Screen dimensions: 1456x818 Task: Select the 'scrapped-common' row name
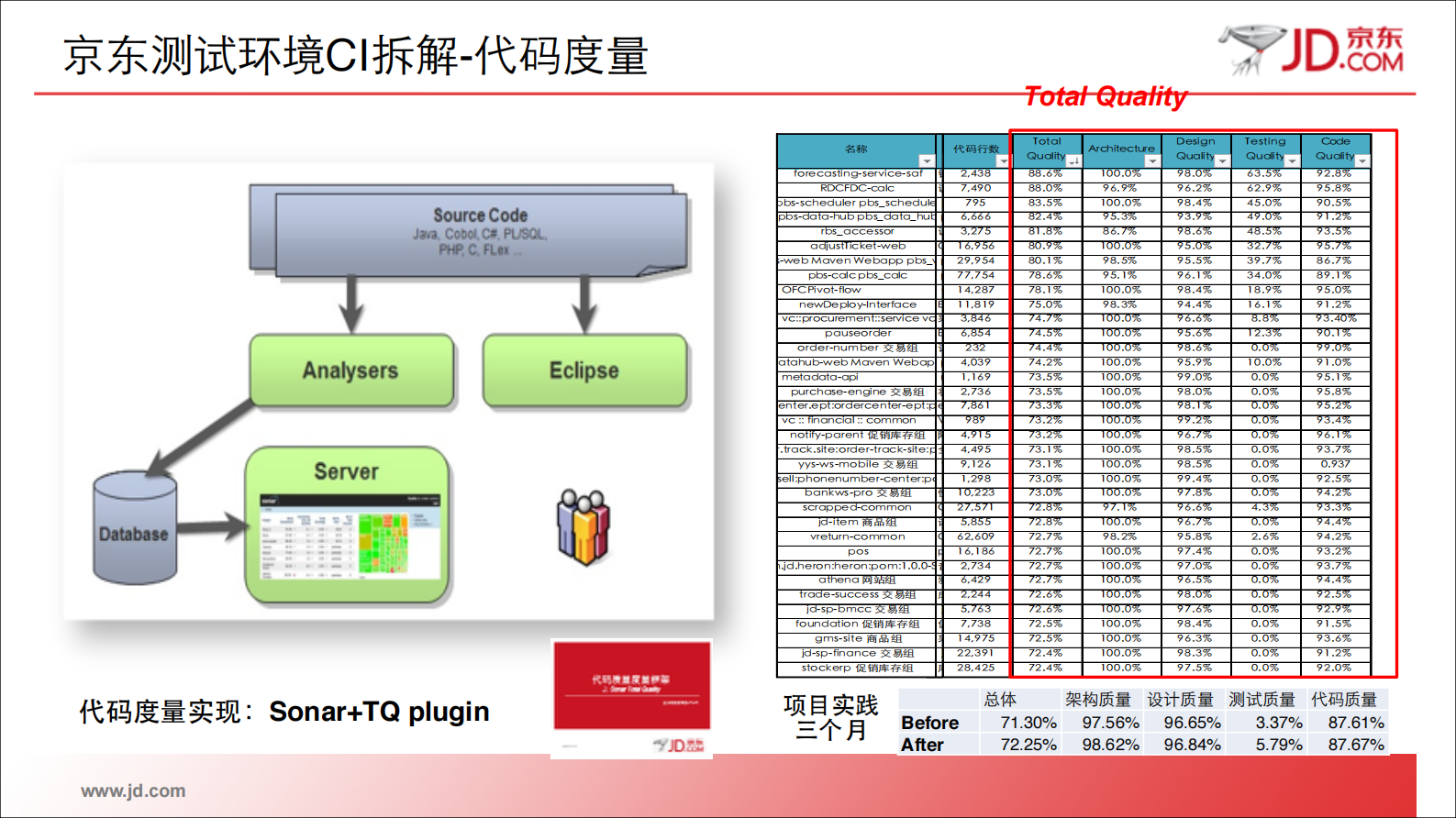(x=858, y=507)
